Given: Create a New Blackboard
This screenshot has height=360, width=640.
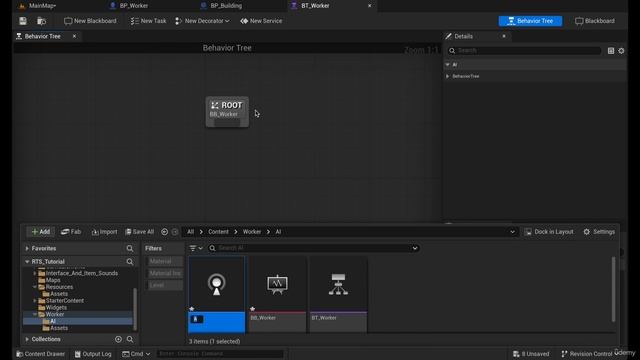Looking at the screenshot, I should click(x=90, y=21).
